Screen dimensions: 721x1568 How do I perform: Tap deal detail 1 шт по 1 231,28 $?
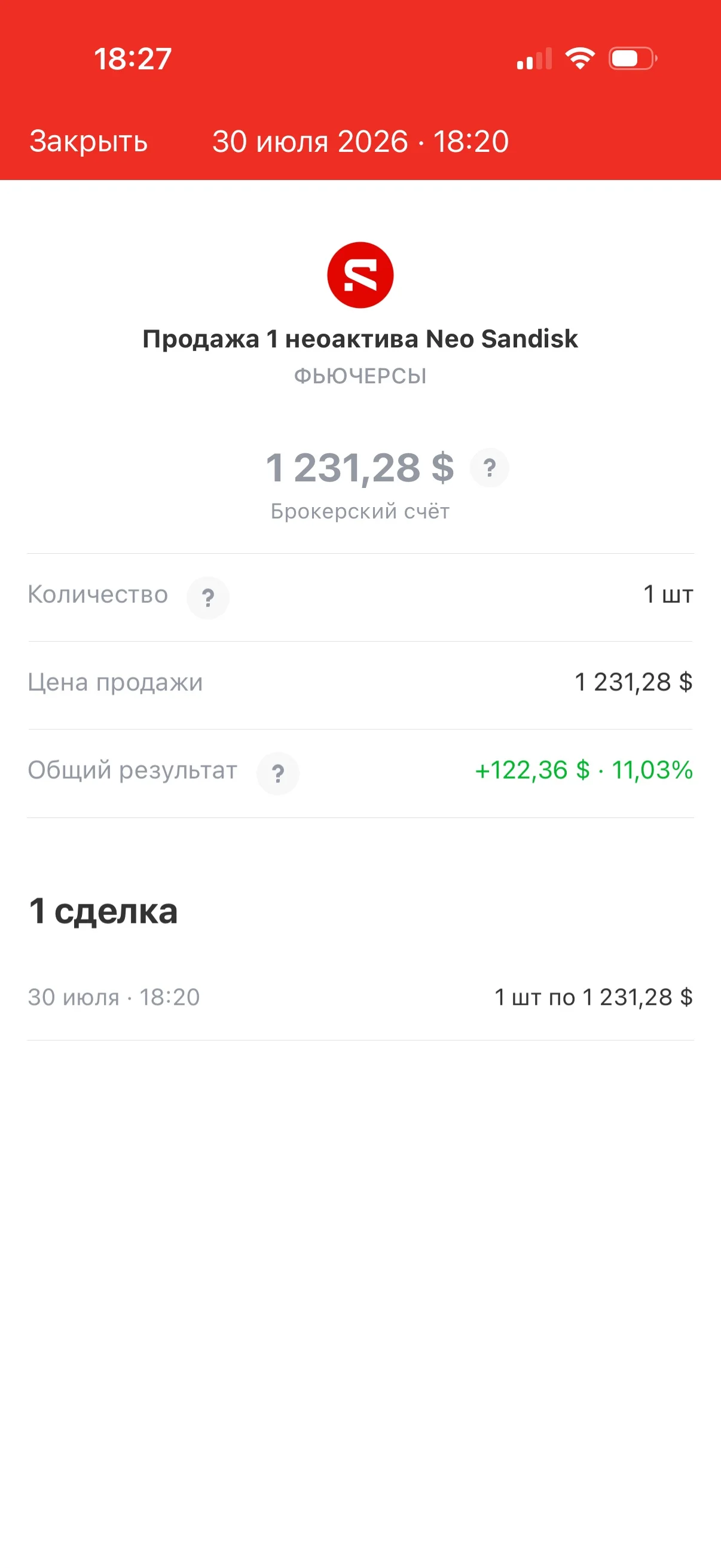(594, 997)
